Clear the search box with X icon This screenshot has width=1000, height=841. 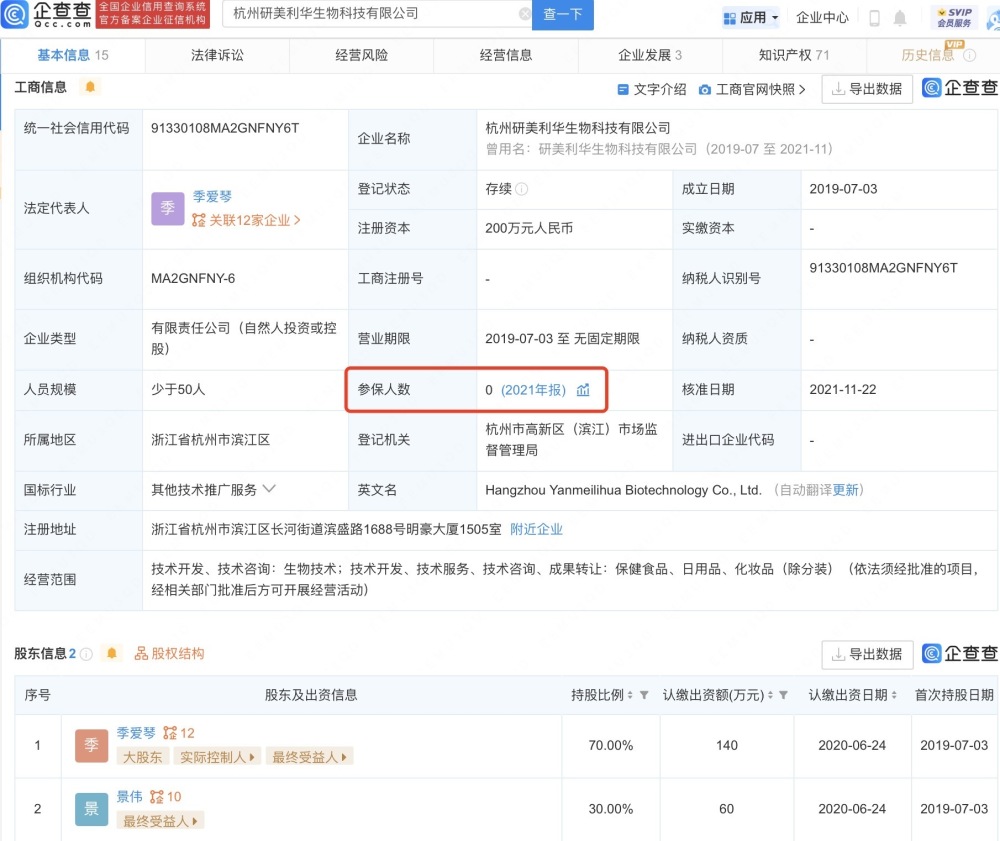pyautogui.click(x=524, y=13)
